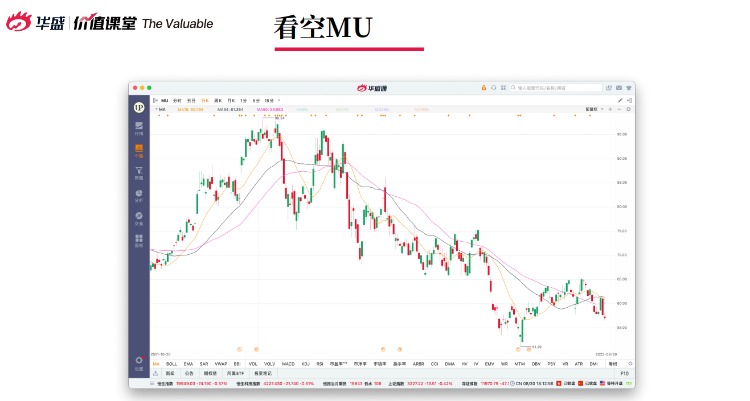This screenshot has height=401, width=750.
Task: Select the 1-minute chart interval
Action: [x=243, y=100]
